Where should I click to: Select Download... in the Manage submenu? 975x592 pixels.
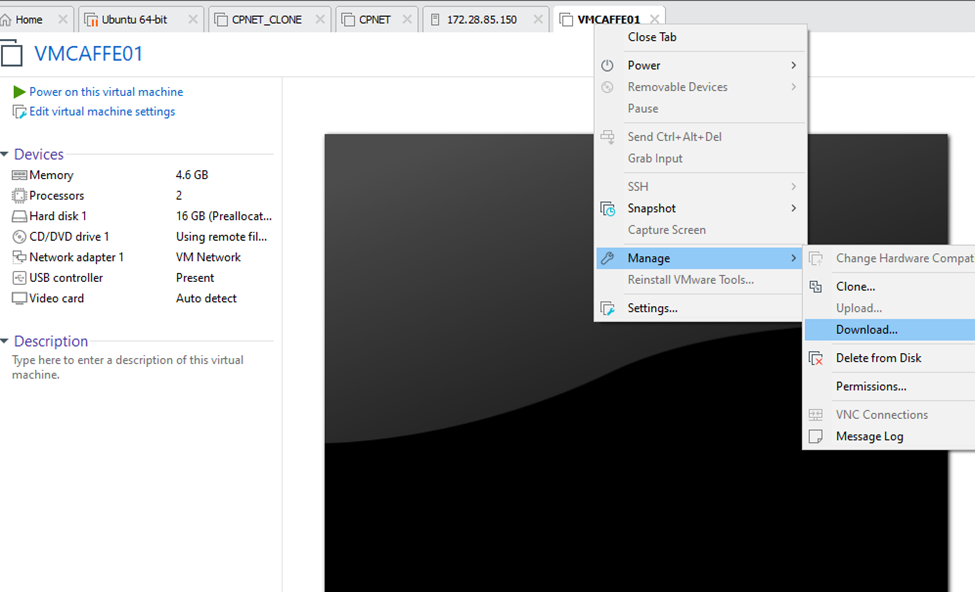[x=890, y=330]
